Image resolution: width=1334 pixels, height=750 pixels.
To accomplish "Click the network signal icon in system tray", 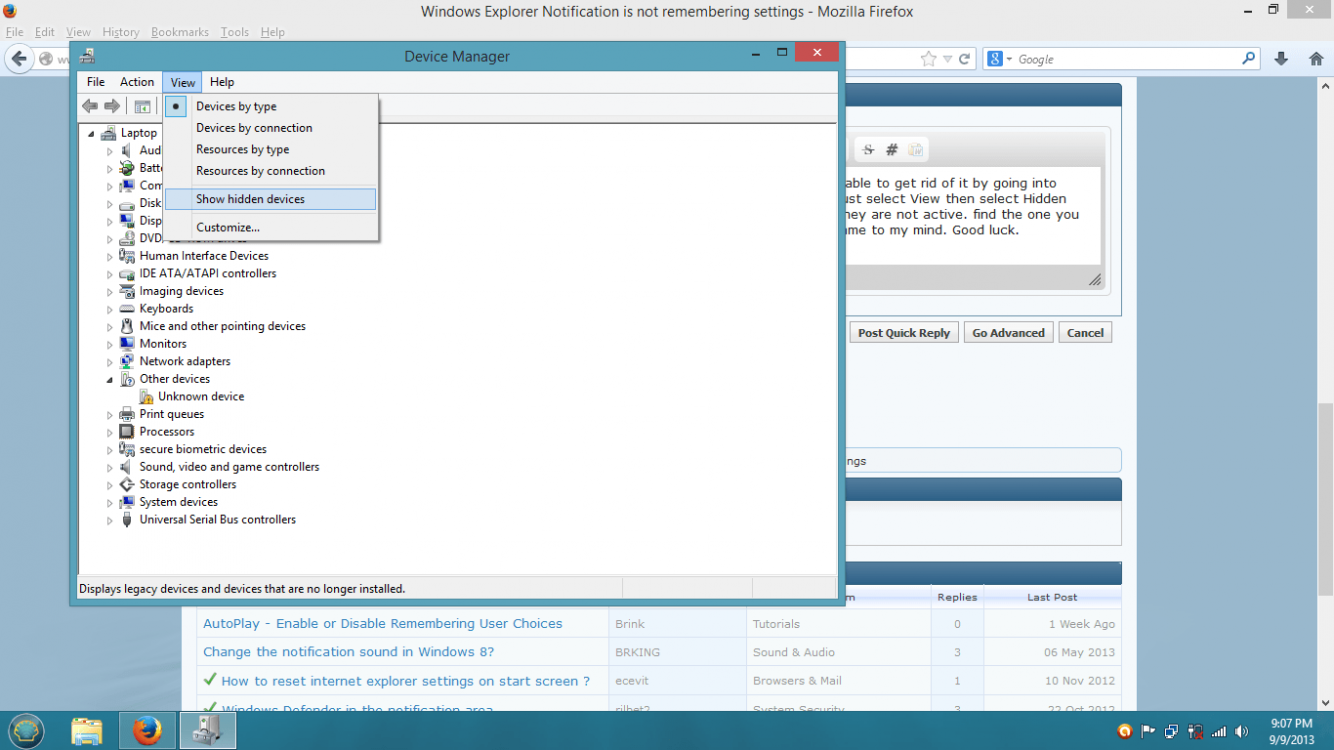I will [x=1220, y=731].
